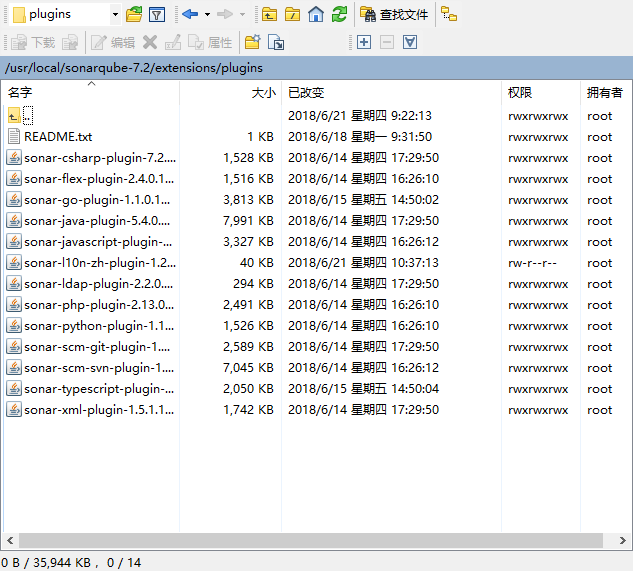Click the download-and-delete icon next to 下载
The image size is (633, 571).
(70, 42)
